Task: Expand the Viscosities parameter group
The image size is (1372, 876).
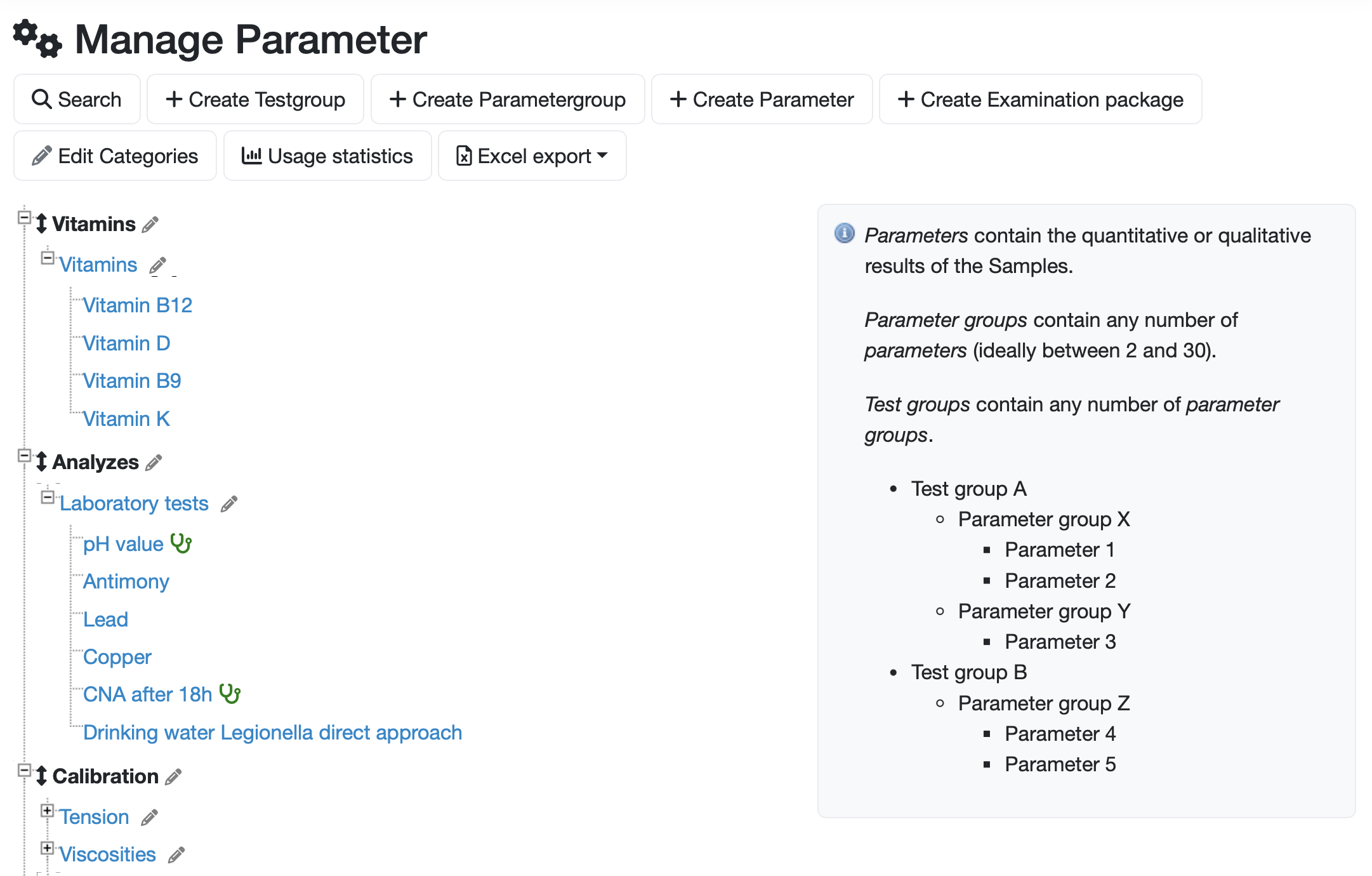Action: 48,848
